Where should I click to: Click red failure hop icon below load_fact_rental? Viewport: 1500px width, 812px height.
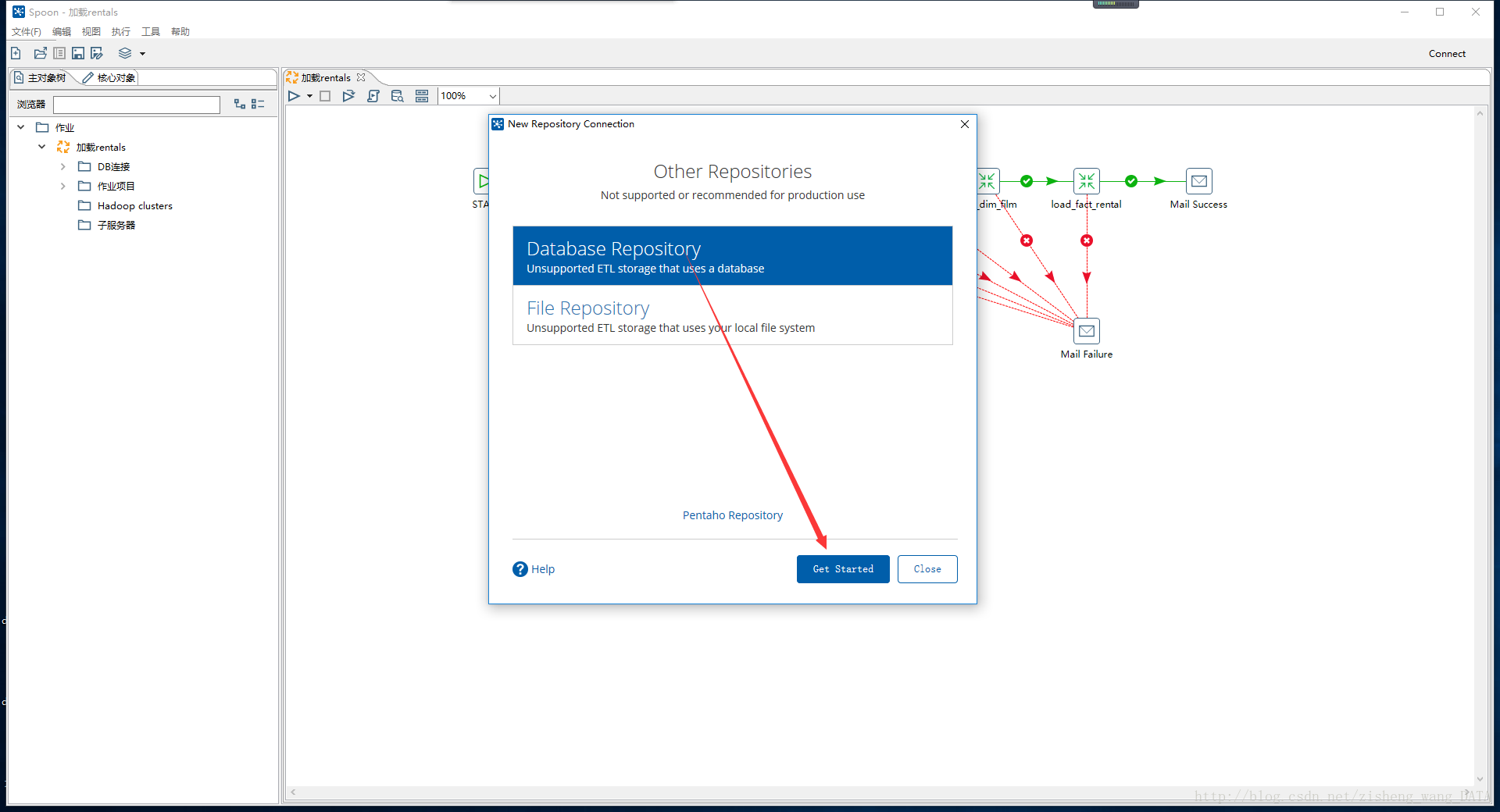(x=1087, y=240)
